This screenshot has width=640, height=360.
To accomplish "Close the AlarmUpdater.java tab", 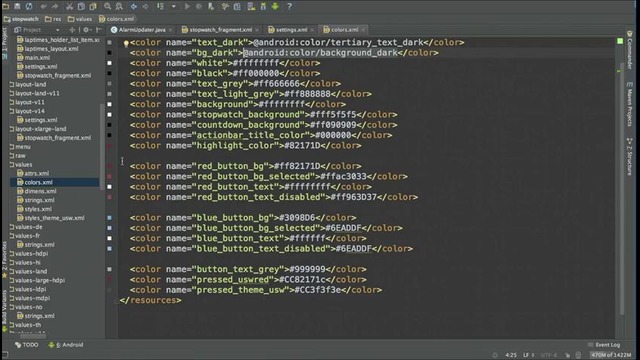I will [171, 30].
